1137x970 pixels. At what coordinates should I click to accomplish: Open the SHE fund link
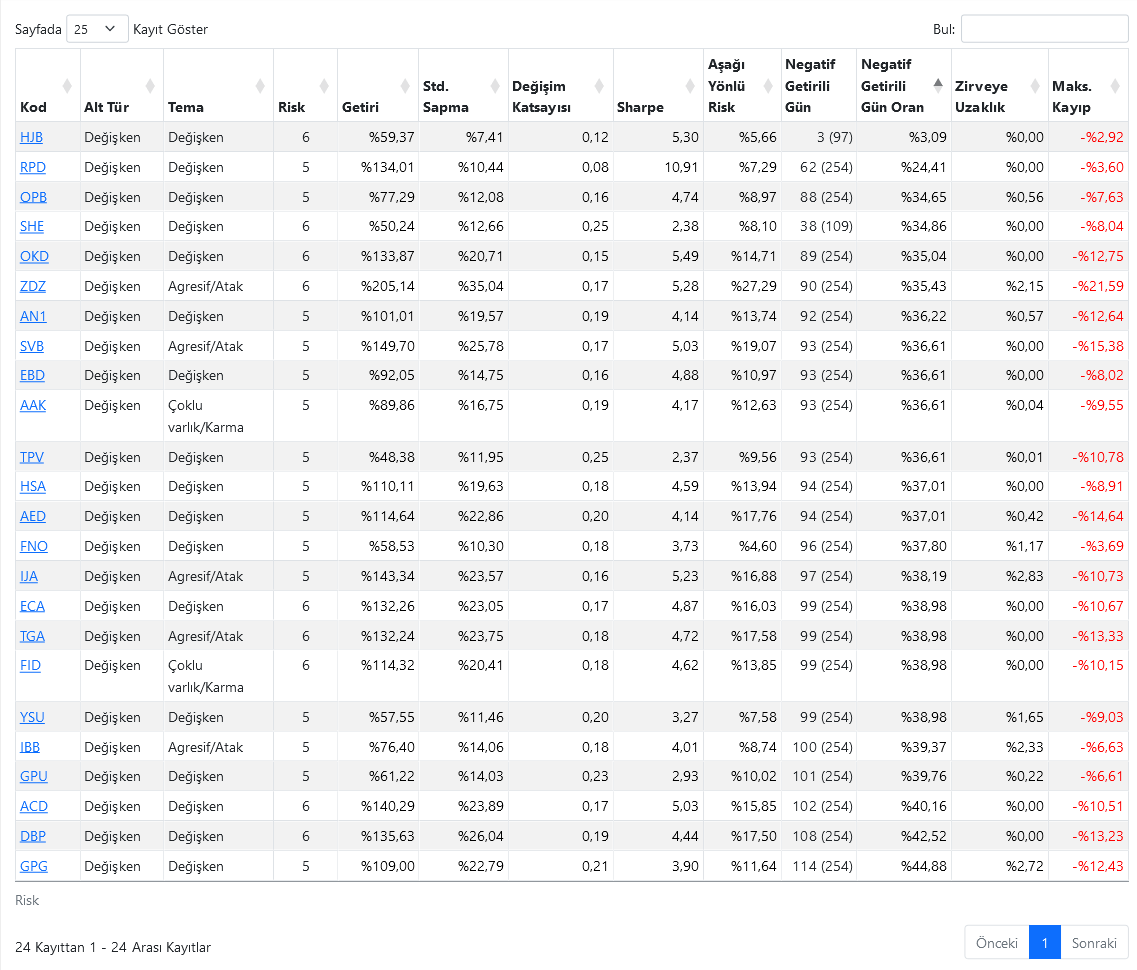[32, 226]
